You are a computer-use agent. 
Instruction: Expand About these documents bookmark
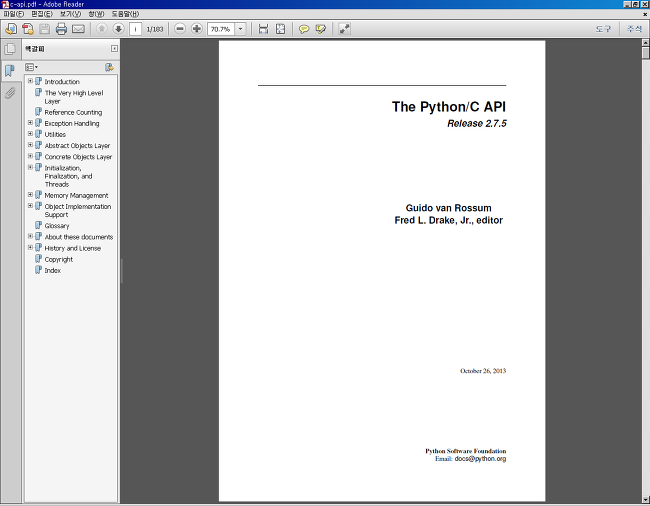pos(30,236)
